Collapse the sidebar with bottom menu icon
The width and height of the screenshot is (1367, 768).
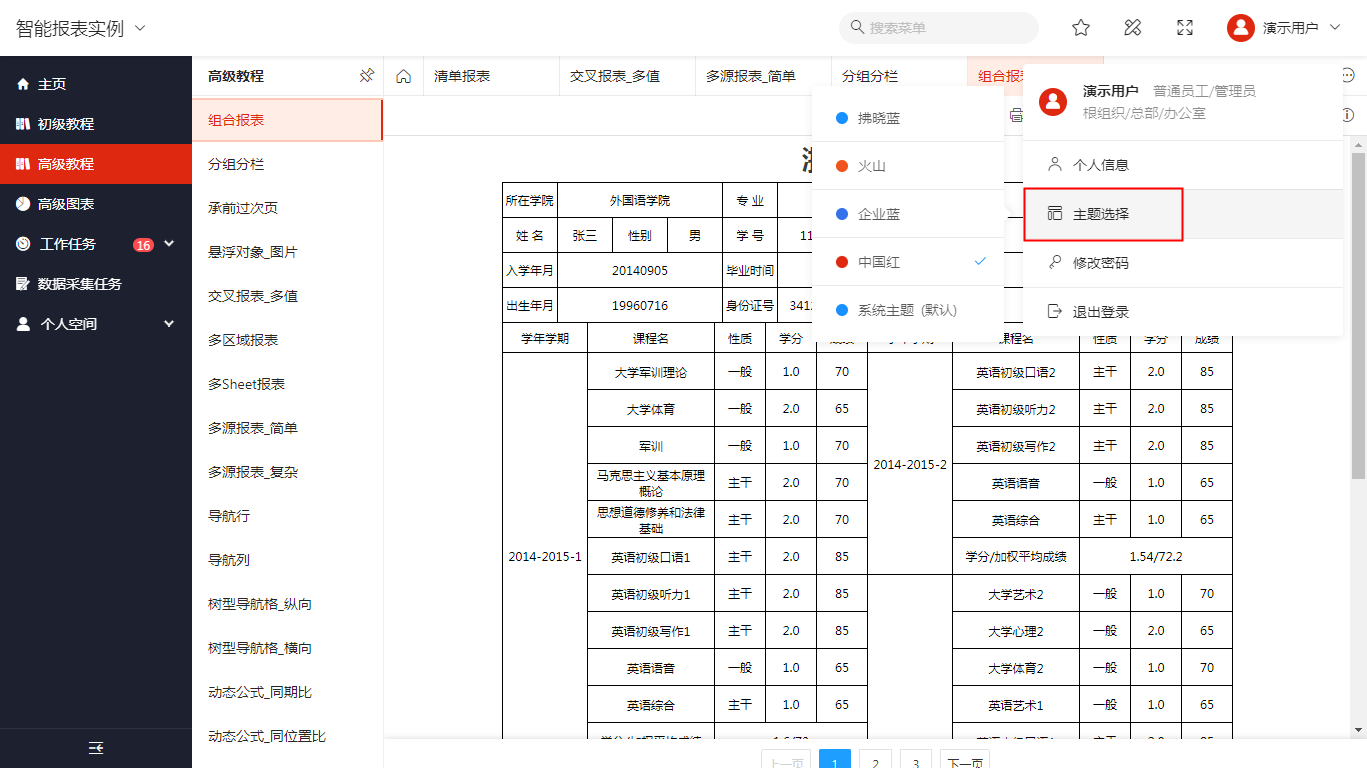(96, 748)
